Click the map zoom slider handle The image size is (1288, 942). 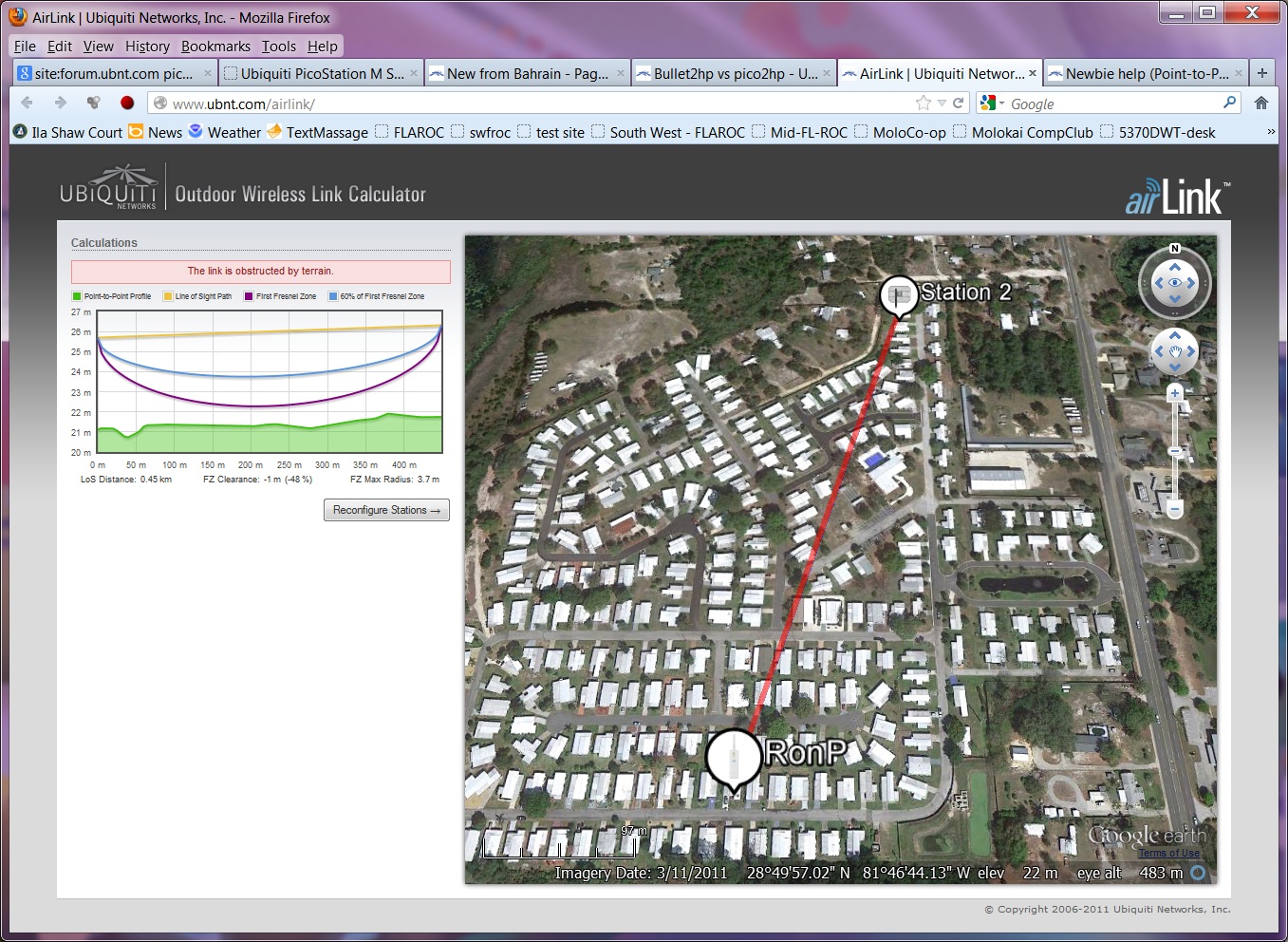[1175, 451]
